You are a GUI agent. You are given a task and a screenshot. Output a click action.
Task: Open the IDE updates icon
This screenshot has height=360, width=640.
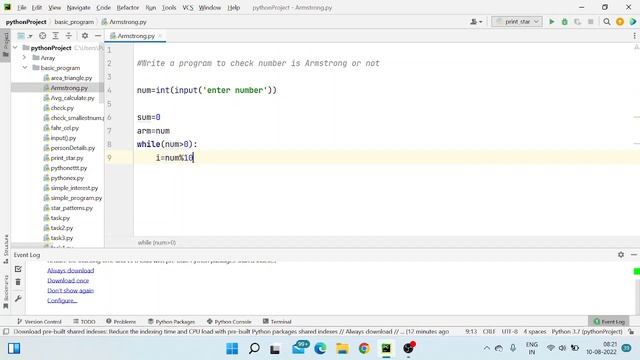(620, 22)
